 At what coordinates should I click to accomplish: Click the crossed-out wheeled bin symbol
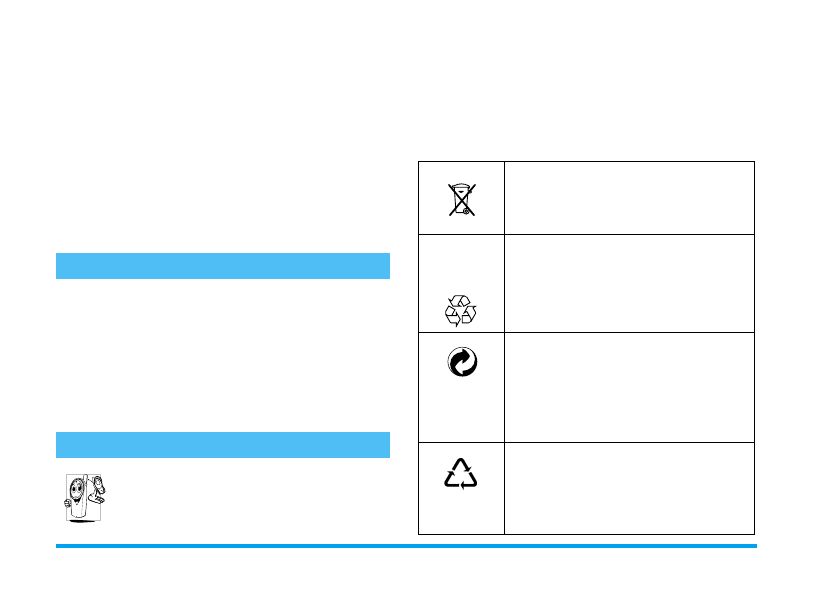[461, 199]
